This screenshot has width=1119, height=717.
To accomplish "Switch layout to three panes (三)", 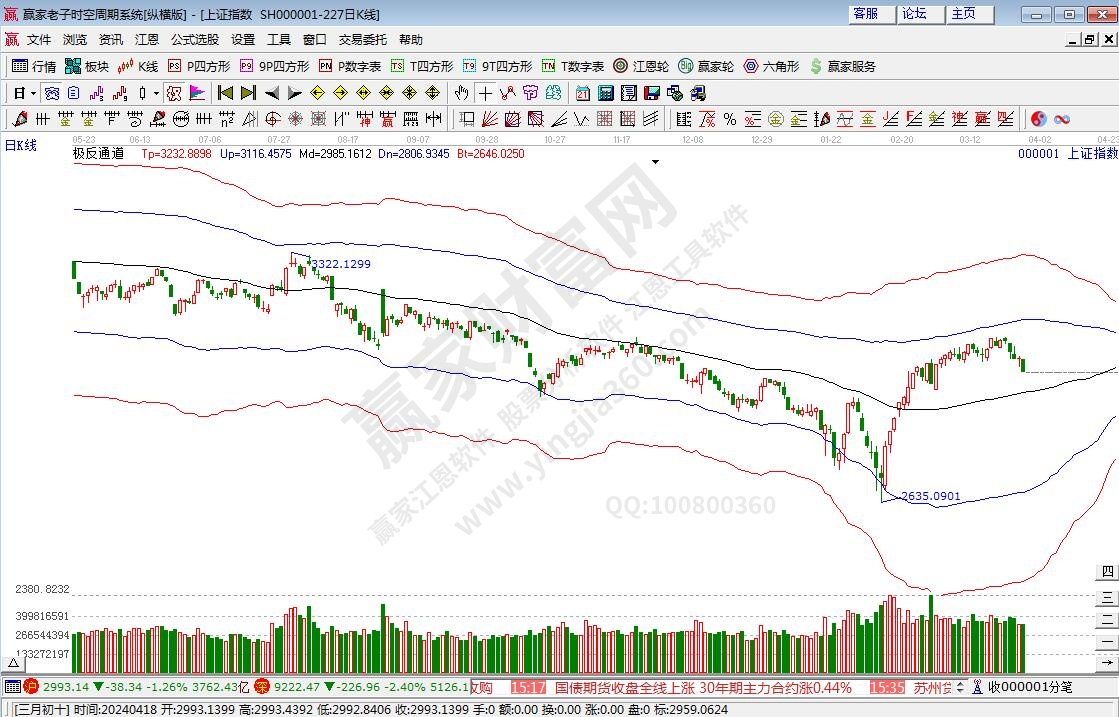I will click(1108, 597).
